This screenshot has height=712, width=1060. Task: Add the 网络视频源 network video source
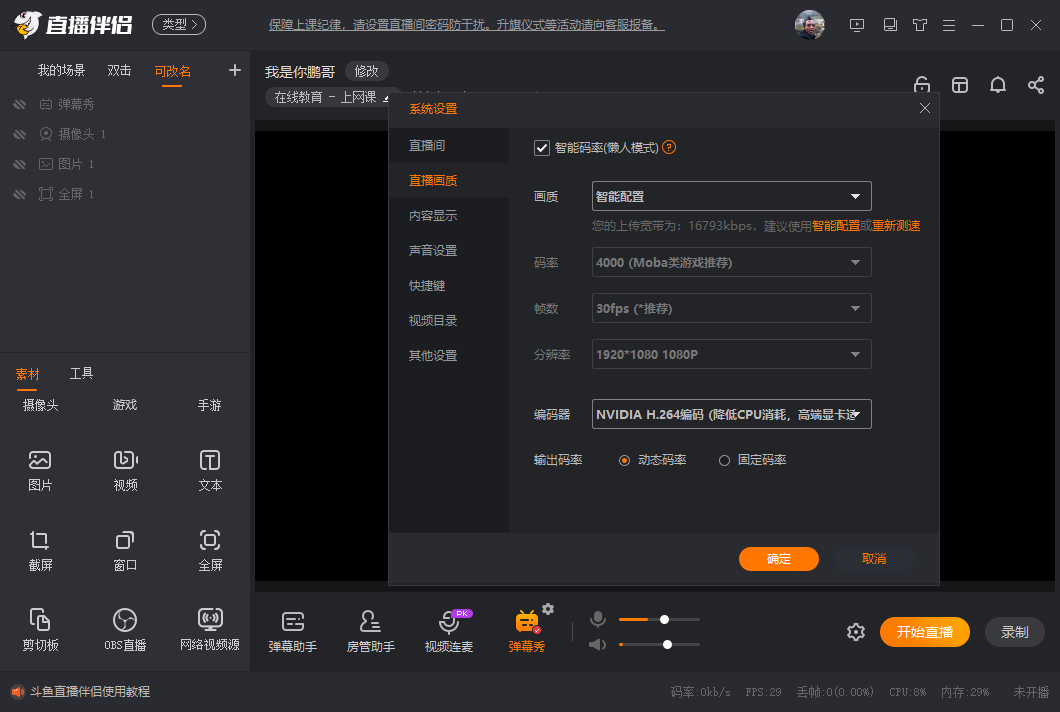click(x=210, y=630)
